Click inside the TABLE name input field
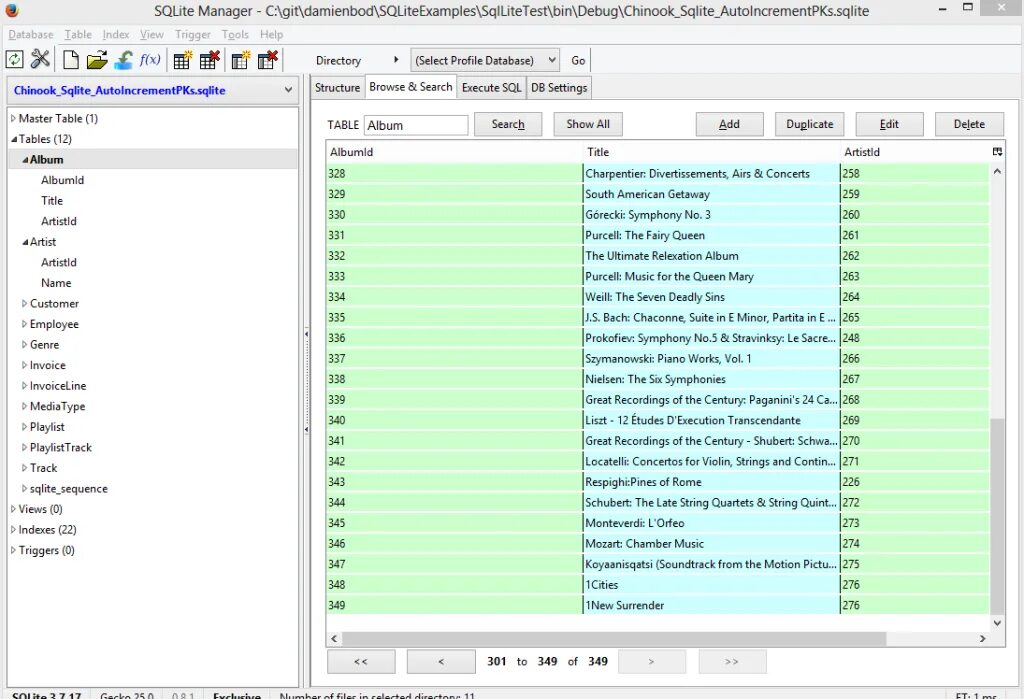Screen dimensions: 1024x699 416,125
